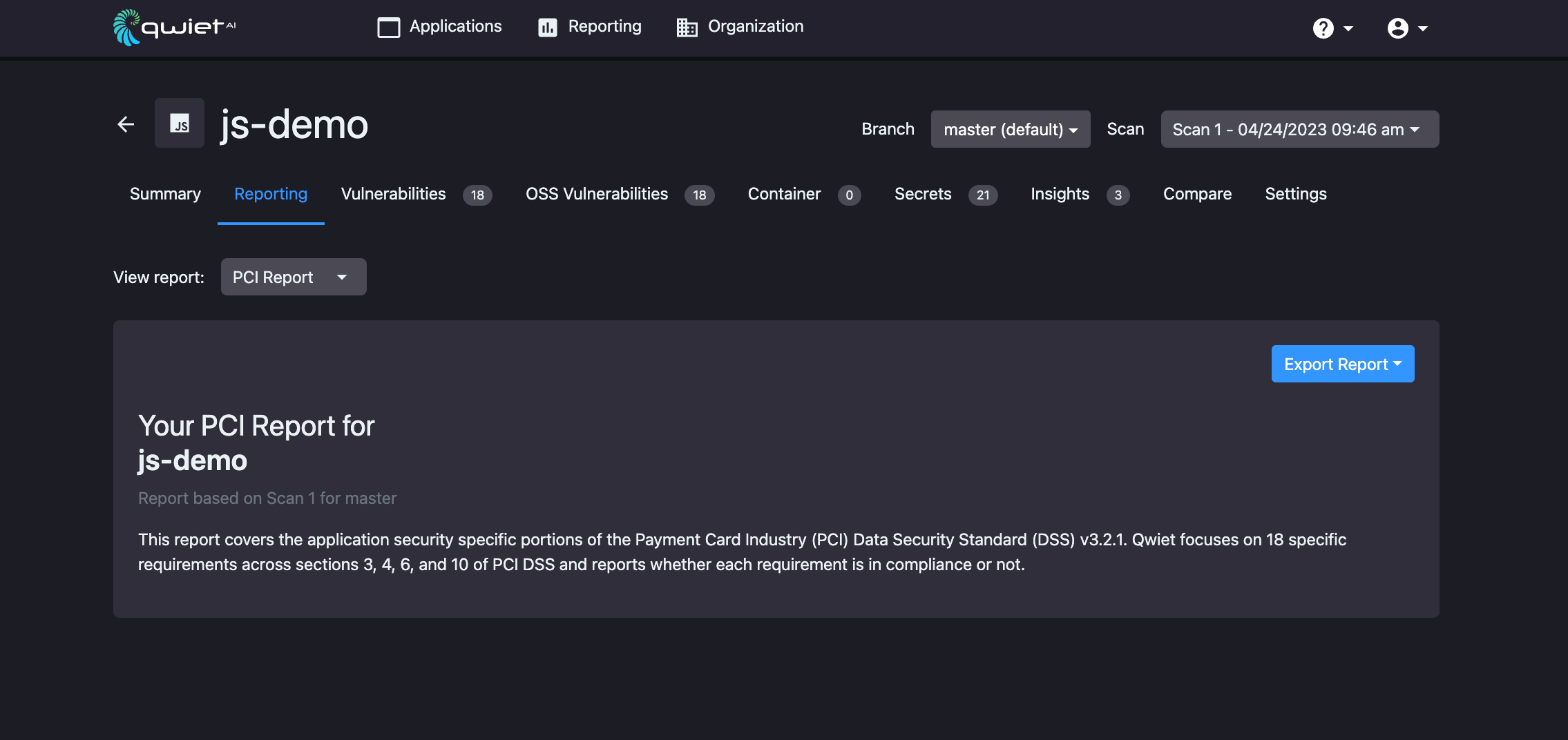
Task: Click the JS project icon
Action: point(180,123)
